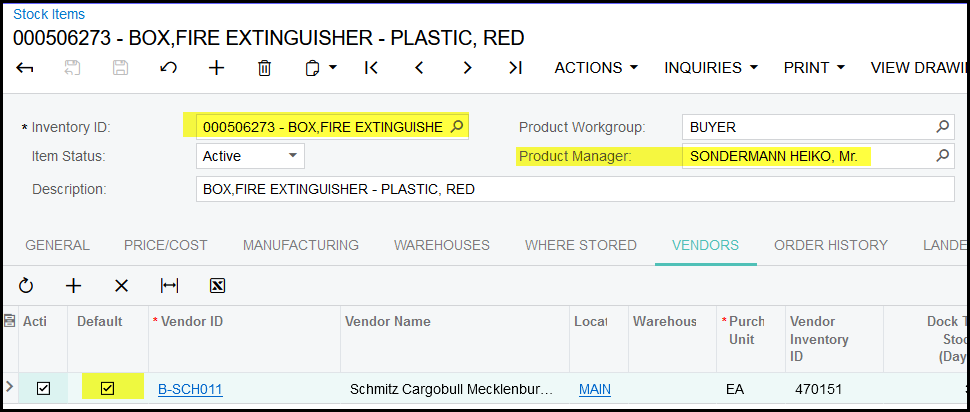
Task: Go to the last record
Action: click(x=515, y=68)
